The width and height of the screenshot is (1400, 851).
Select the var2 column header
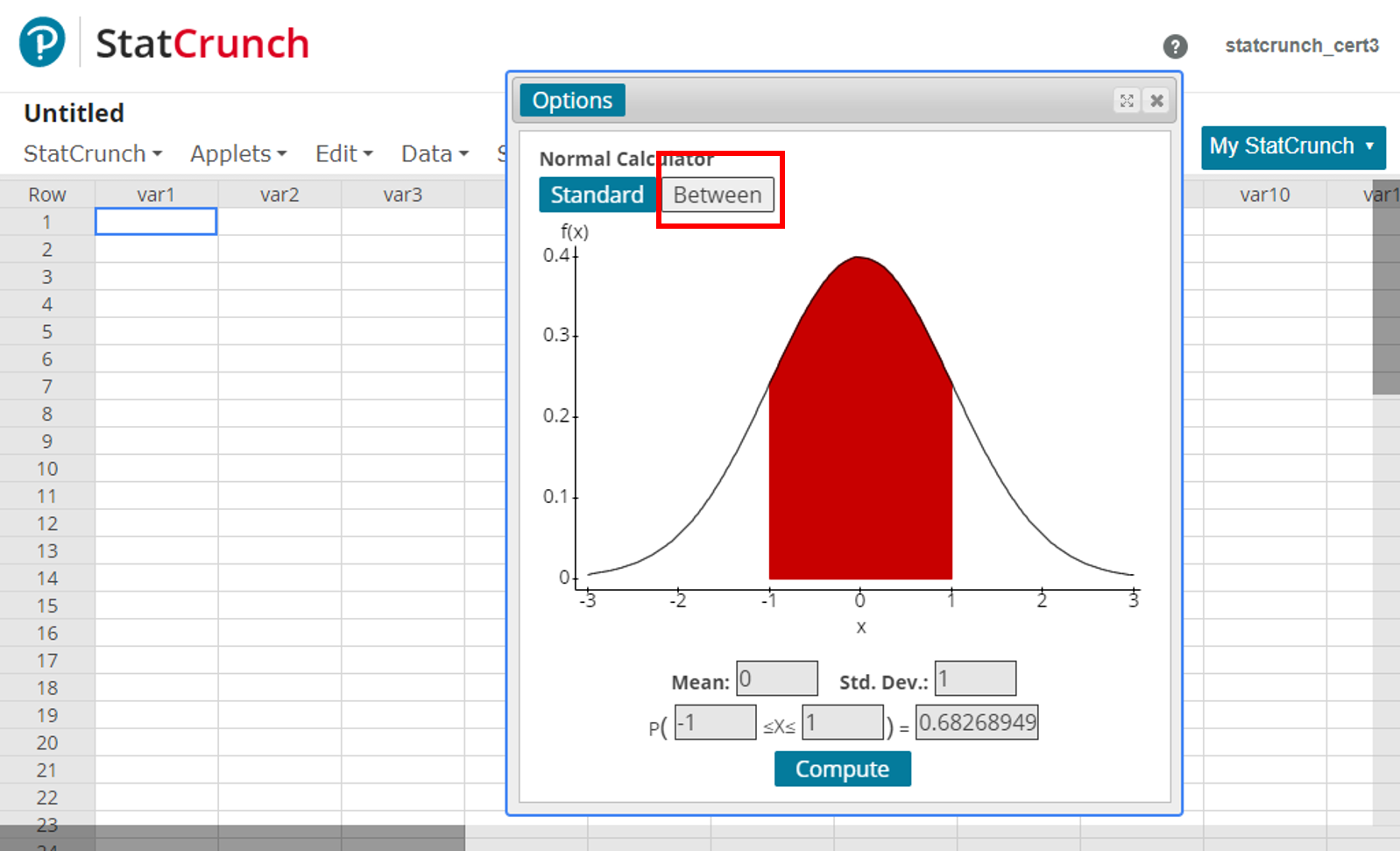(279, 195)
